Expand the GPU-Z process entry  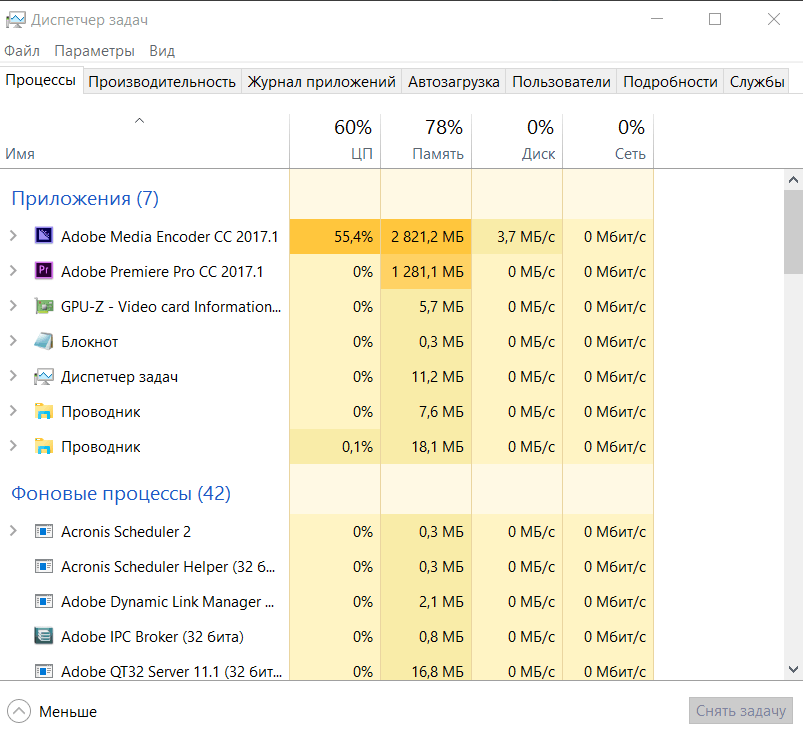tap(13, 306)
